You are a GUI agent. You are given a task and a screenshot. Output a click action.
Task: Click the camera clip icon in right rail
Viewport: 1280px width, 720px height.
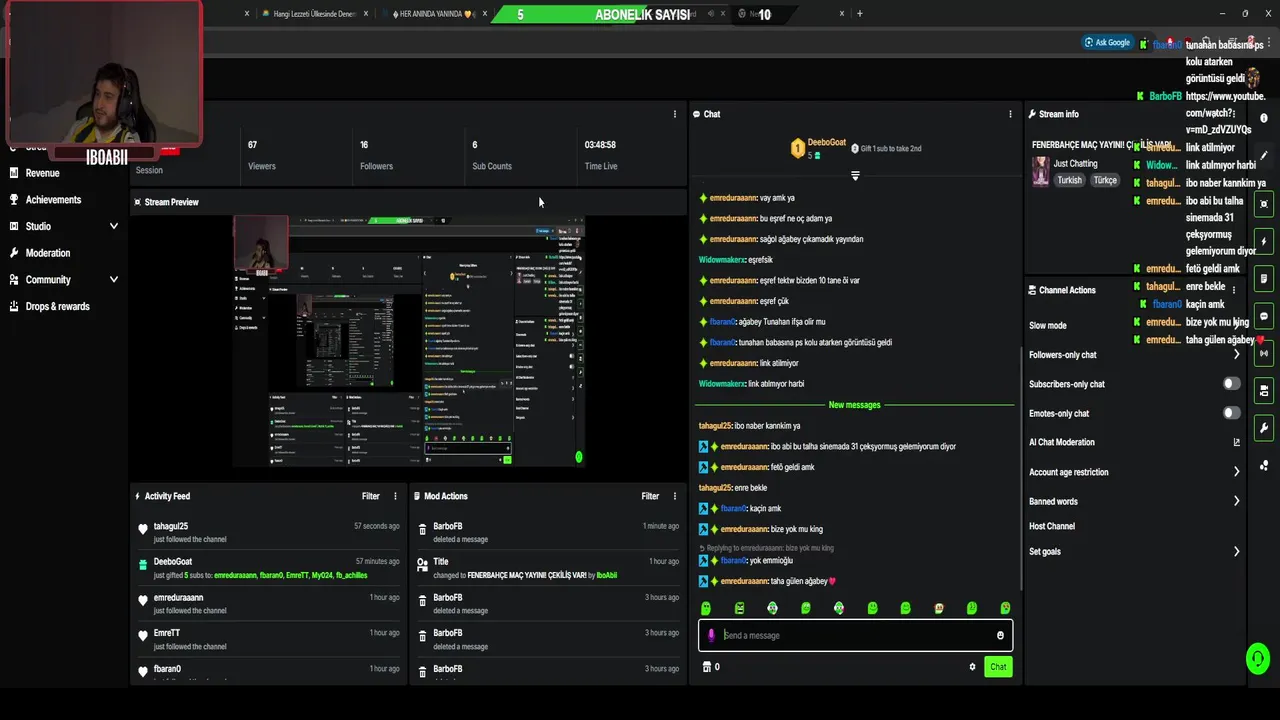[x=1264, y=390]
